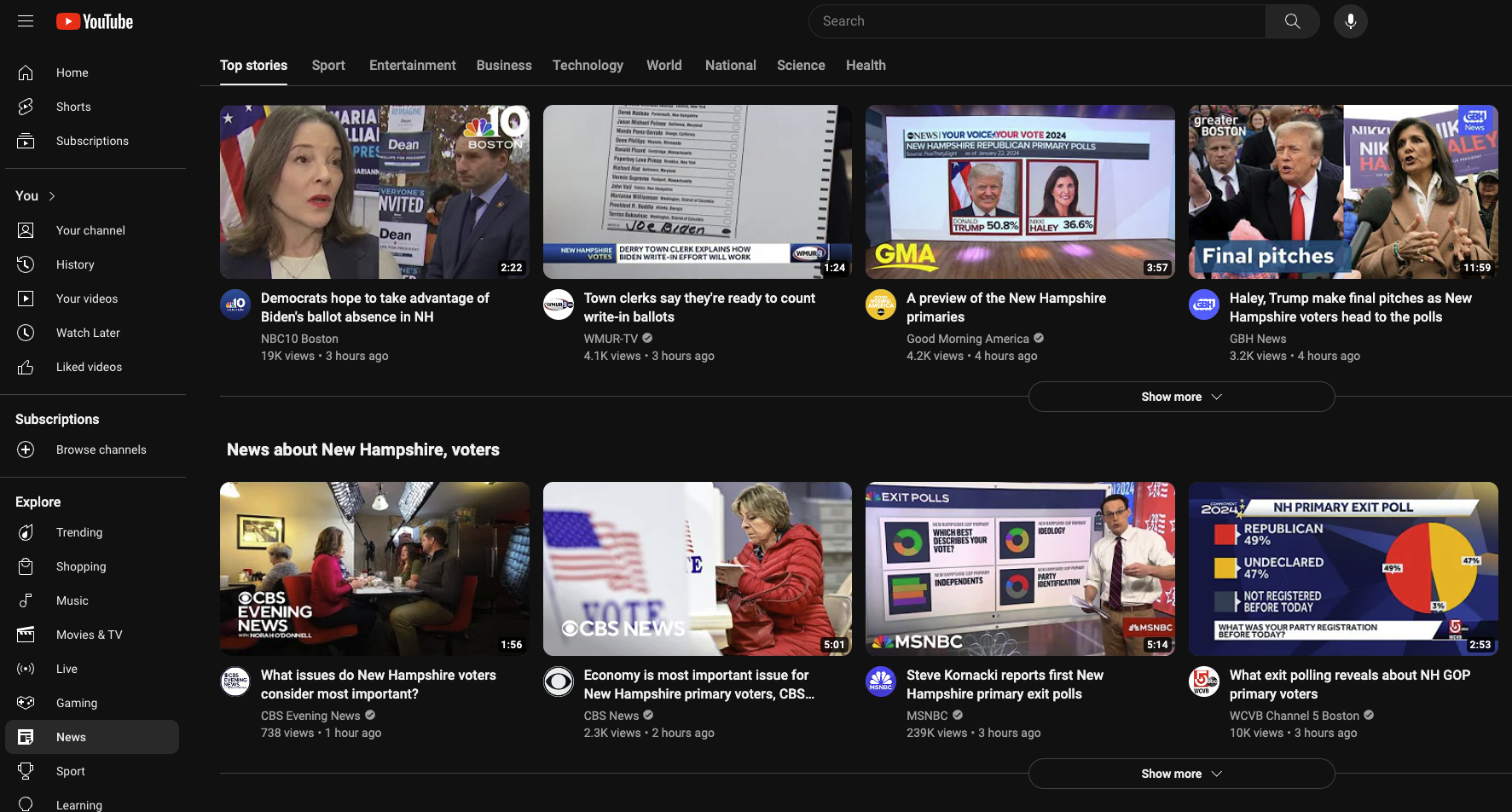Open NH Primary Exit Poll thumbnail
This screenshot has height=812, width=1512.
coord(1343,569)
